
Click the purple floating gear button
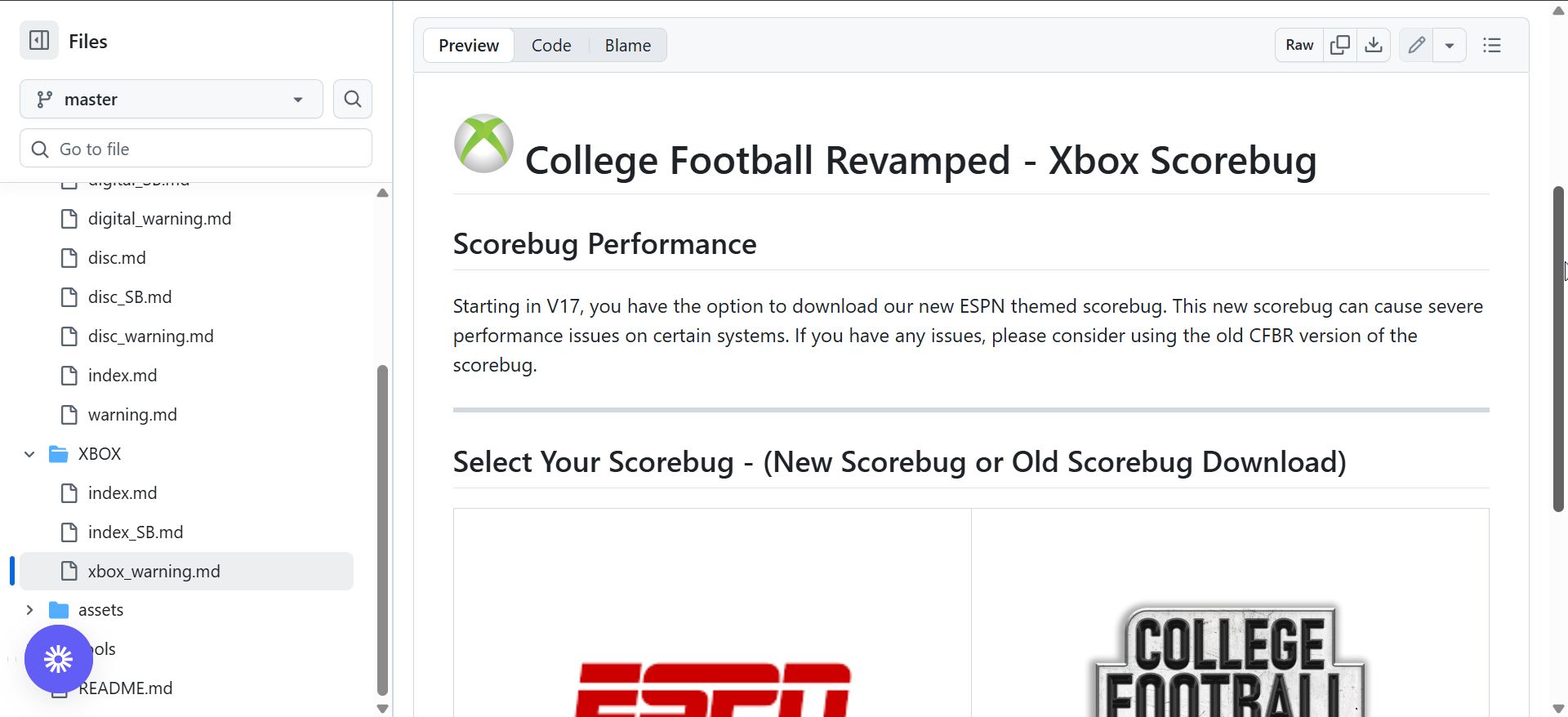[58, 659]
